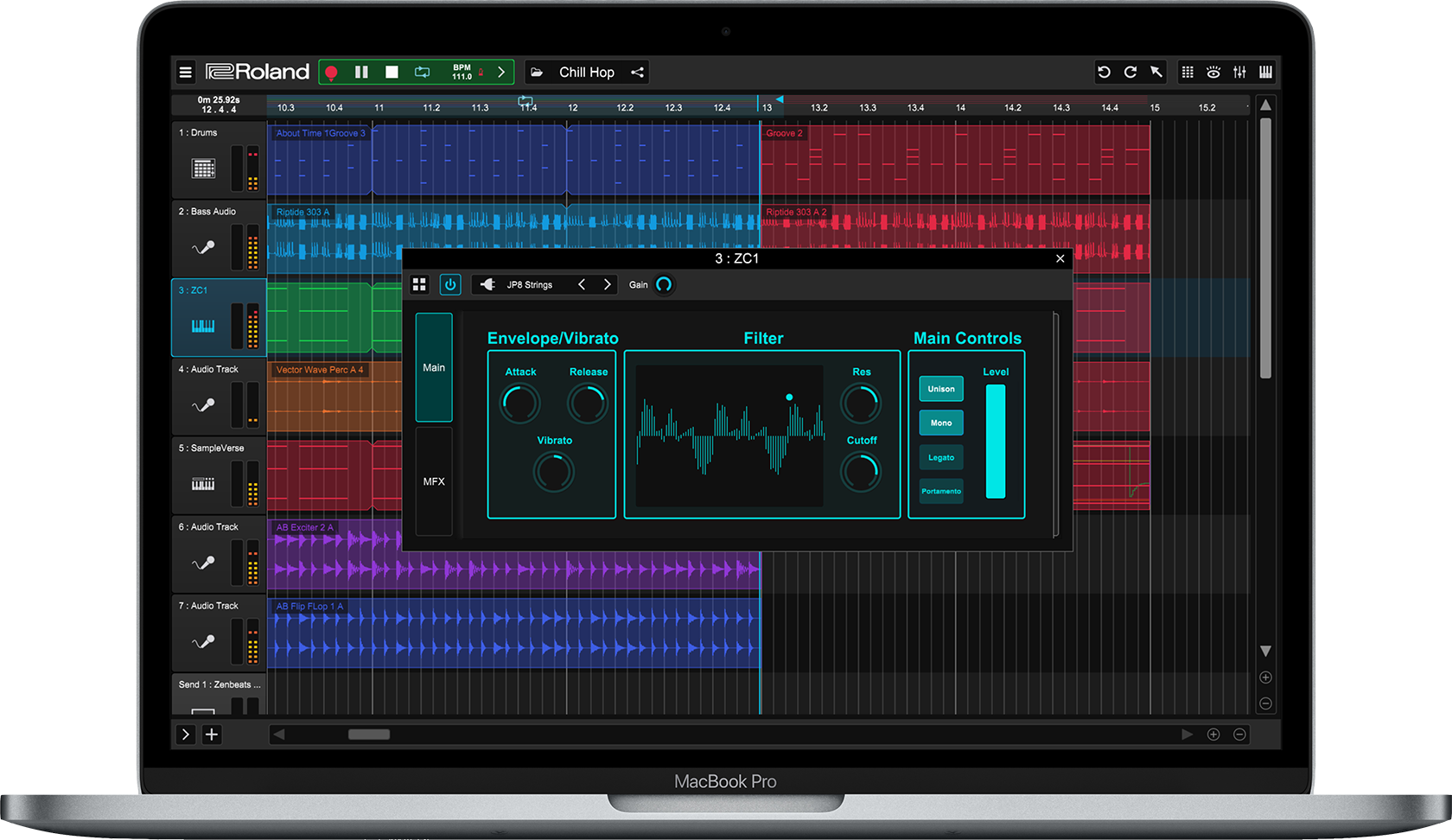
Task: Click the Level slider in Main Controls
Action: [996, 442]
